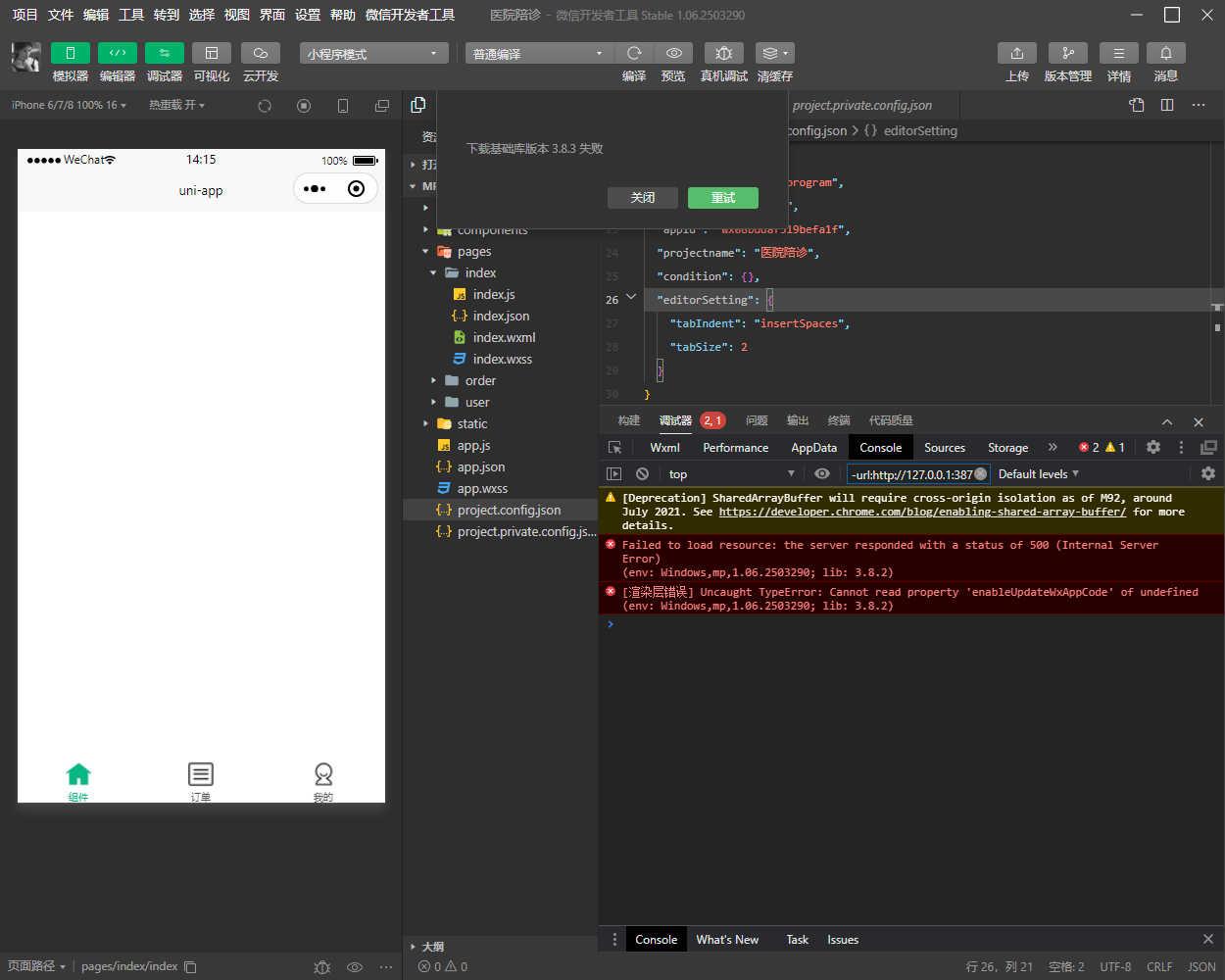The width and height of the screenshot is (1225, 980).
Task: Open the 项目 menu
Action: tap(24, 15)
